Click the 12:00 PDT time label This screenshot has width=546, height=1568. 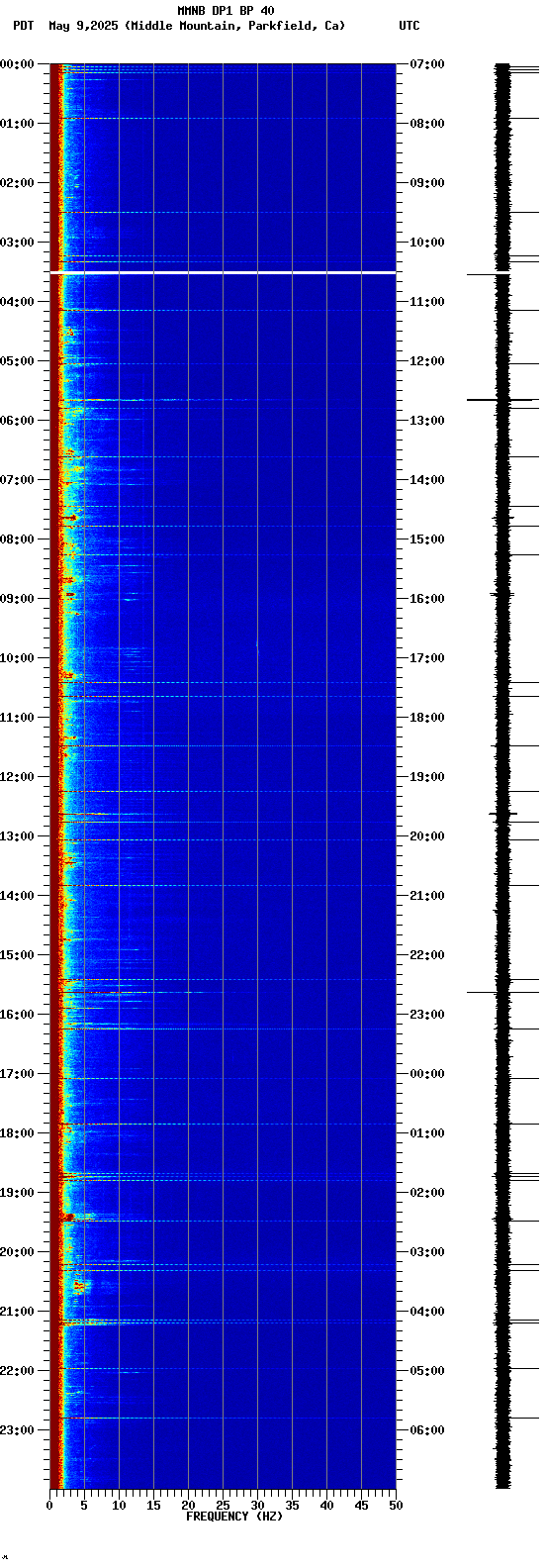[x=17, y=777]
